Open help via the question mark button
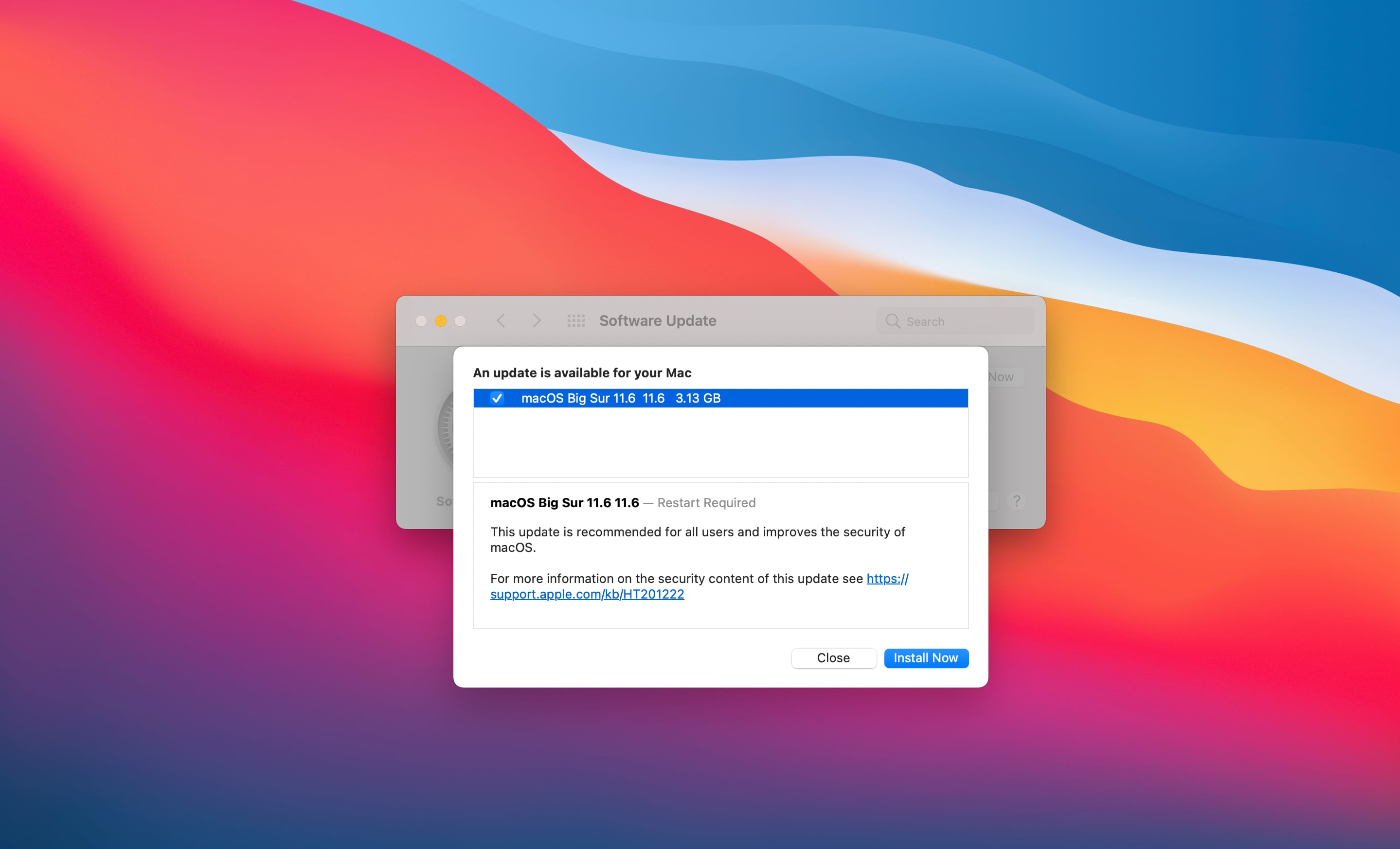This screenshot has width=1400, height=849. pos(1017,500)
